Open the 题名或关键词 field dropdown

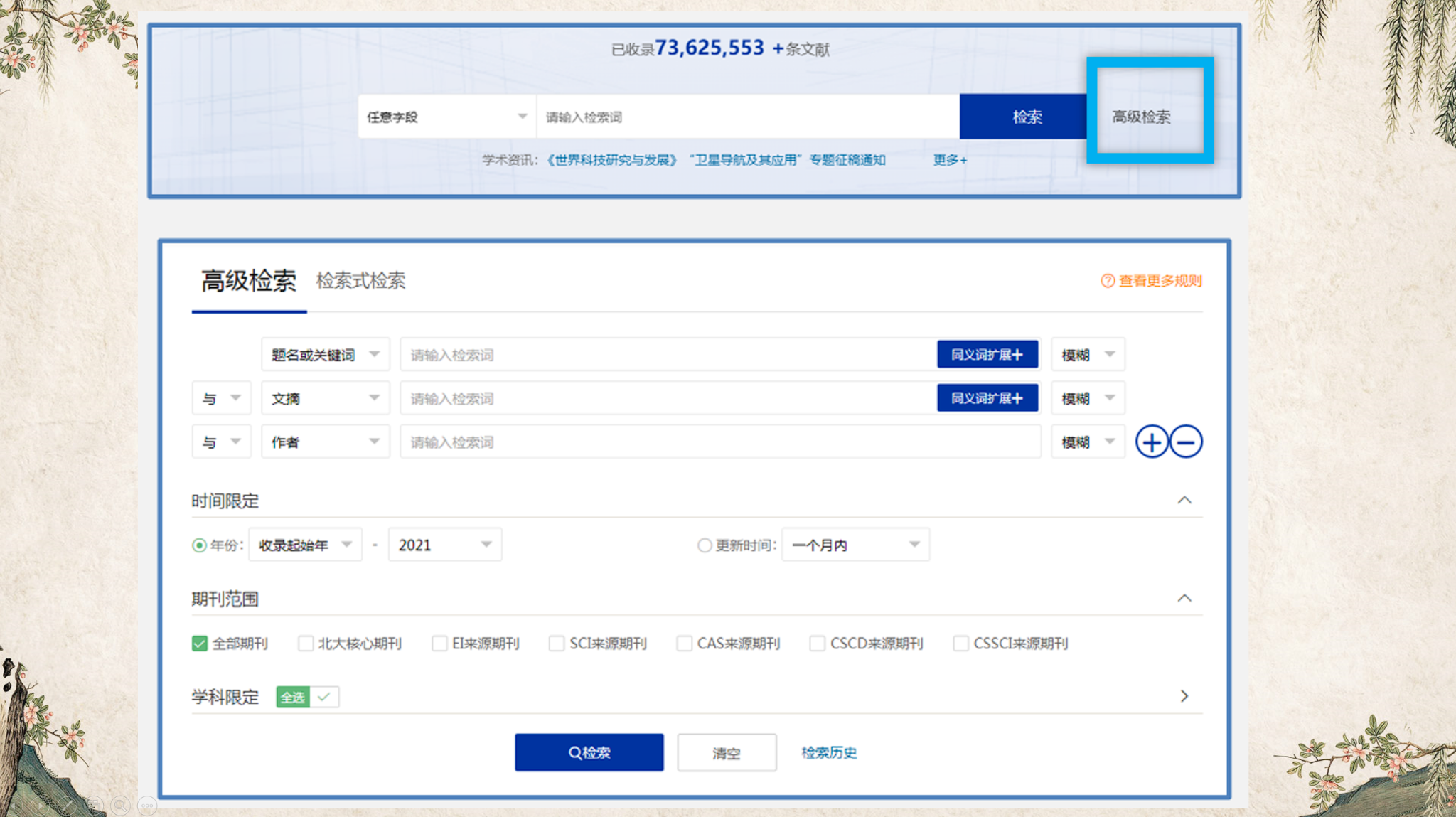pyautogui.click(x=325, y=355)
